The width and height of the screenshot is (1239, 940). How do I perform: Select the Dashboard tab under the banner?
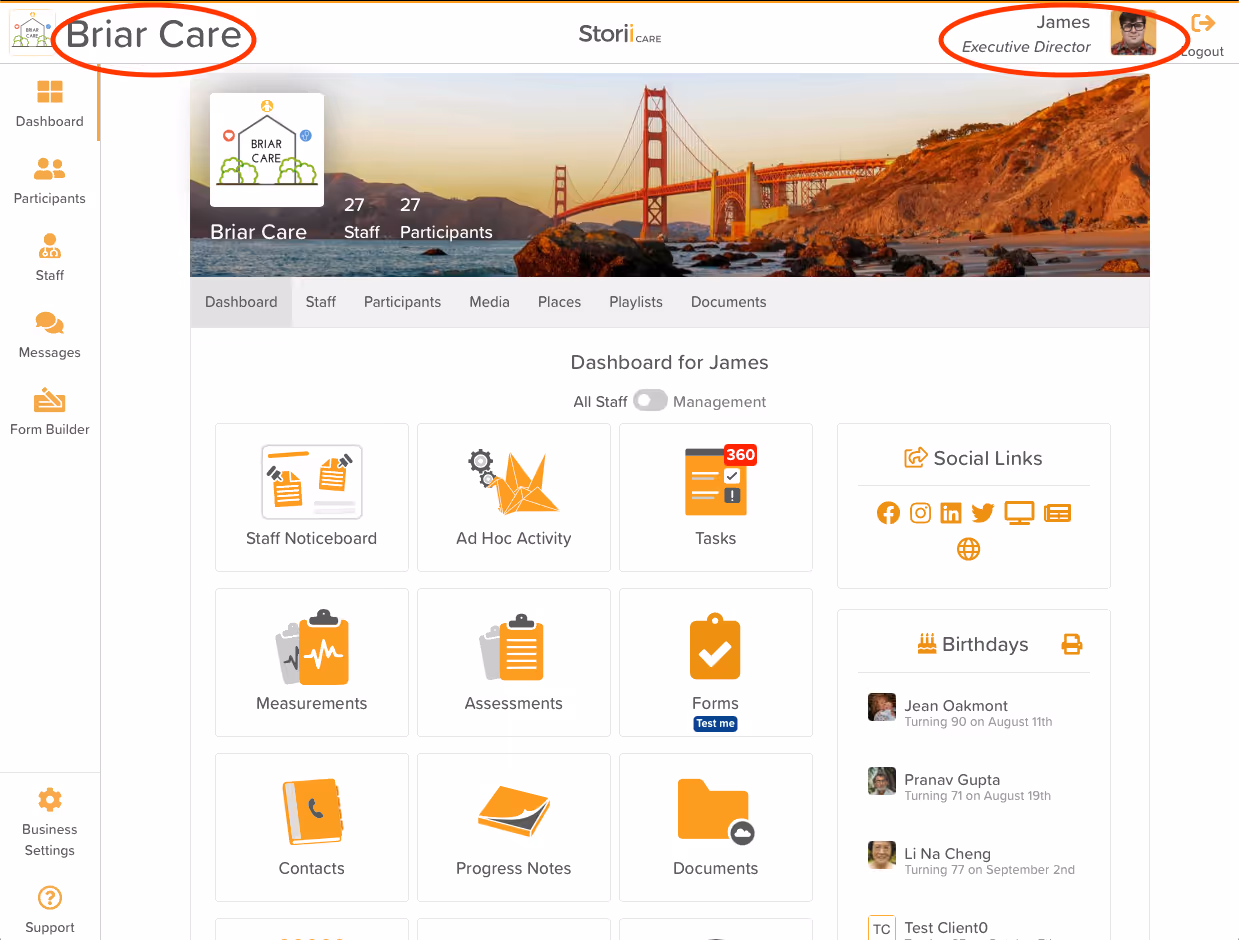point(241,302)
